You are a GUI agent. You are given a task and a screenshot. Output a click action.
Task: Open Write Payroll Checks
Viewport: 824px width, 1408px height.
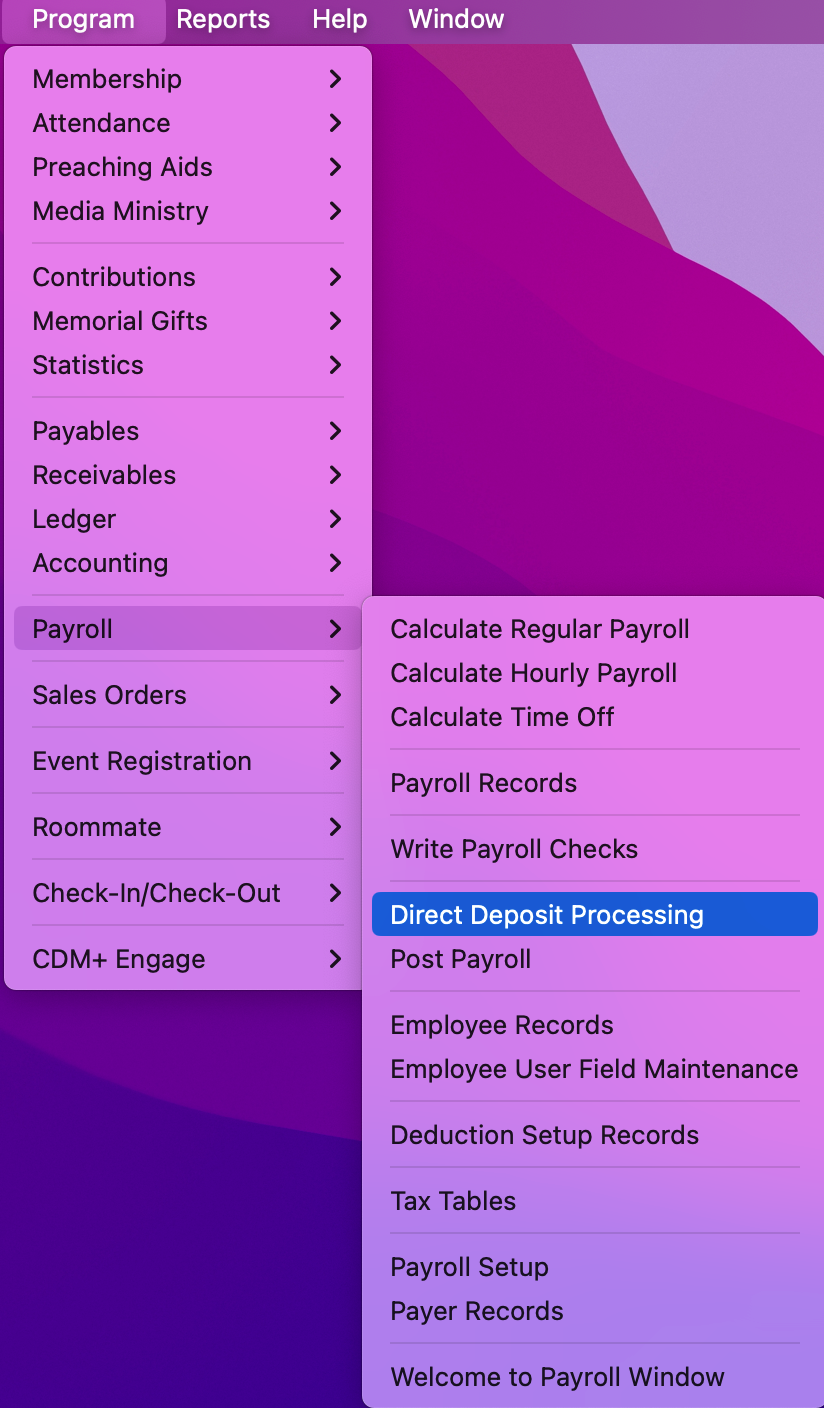[x=514, y=849]
